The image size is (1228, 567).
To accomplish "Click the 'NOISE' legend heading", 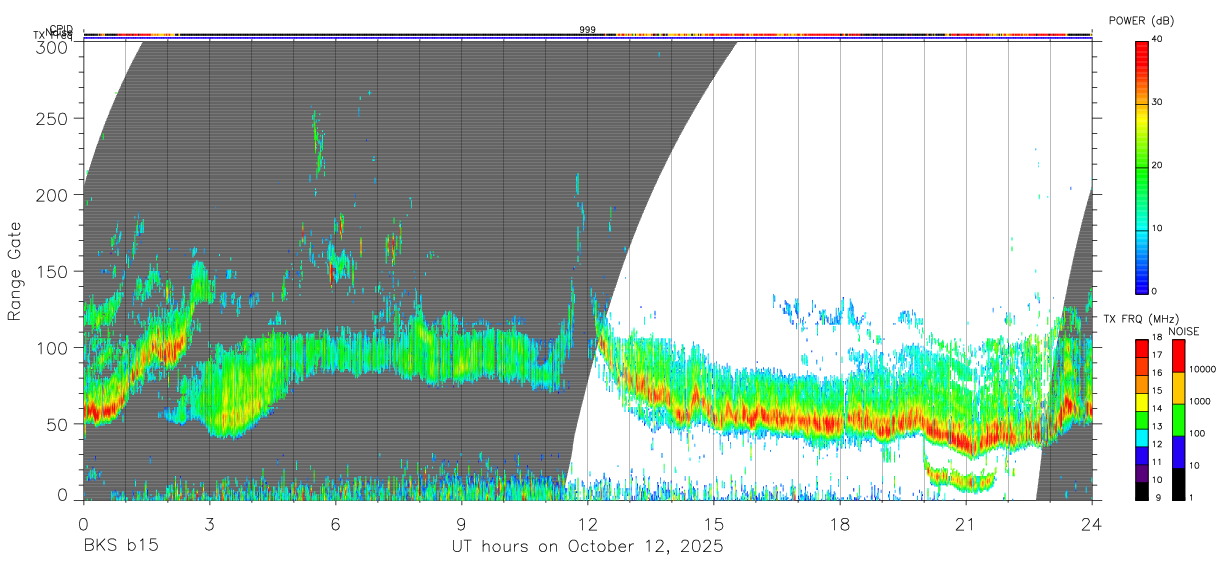I will 1183,331.
